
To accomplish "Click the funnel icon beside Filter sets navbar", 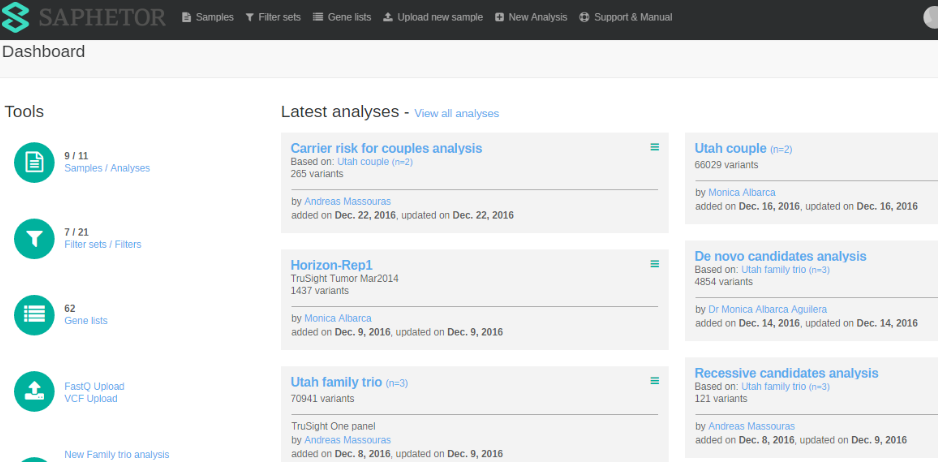I will point(249,17).
